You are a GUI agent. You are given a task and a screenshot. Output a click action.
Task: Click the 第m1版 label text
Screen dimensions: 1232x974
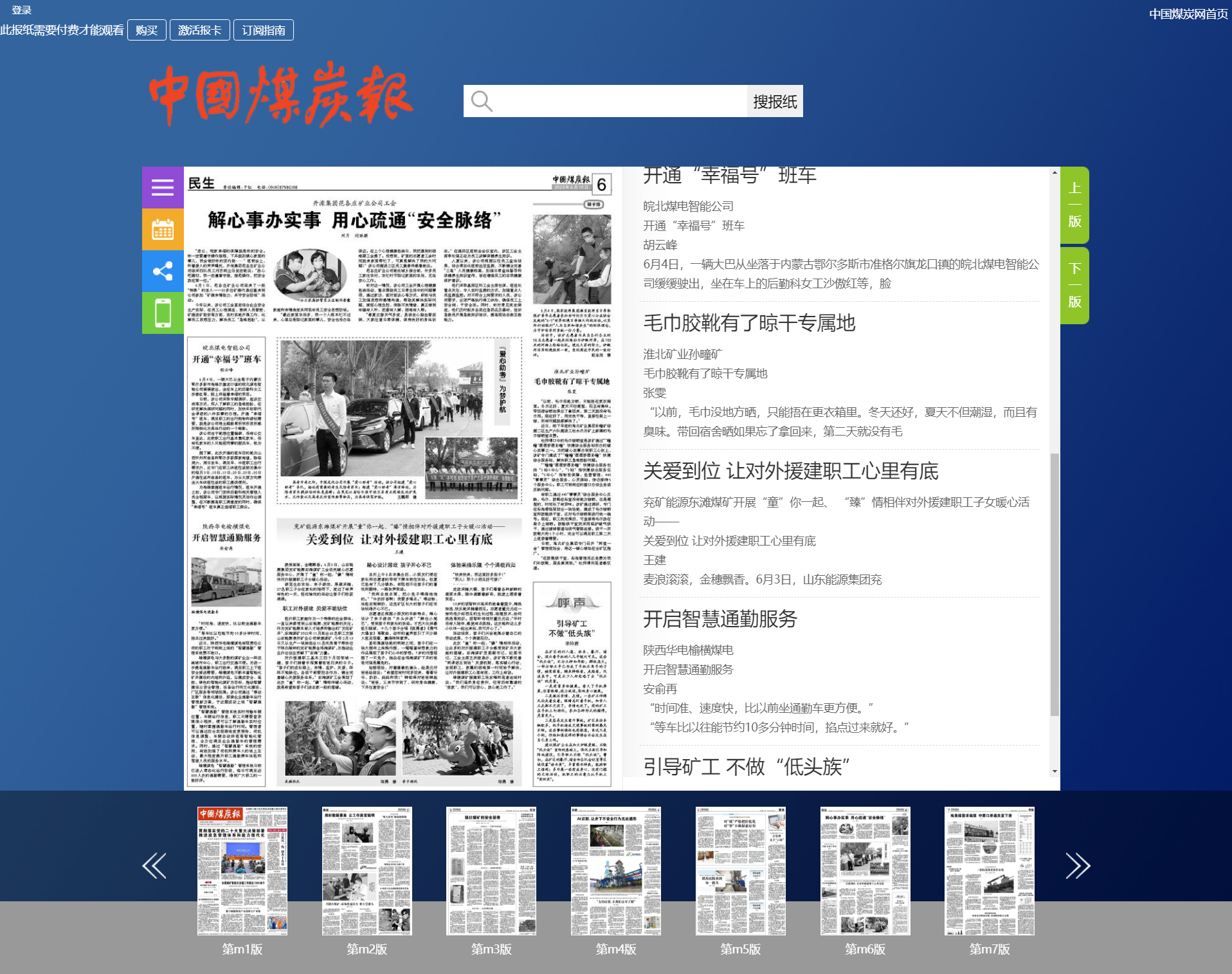tap(242, 950)
